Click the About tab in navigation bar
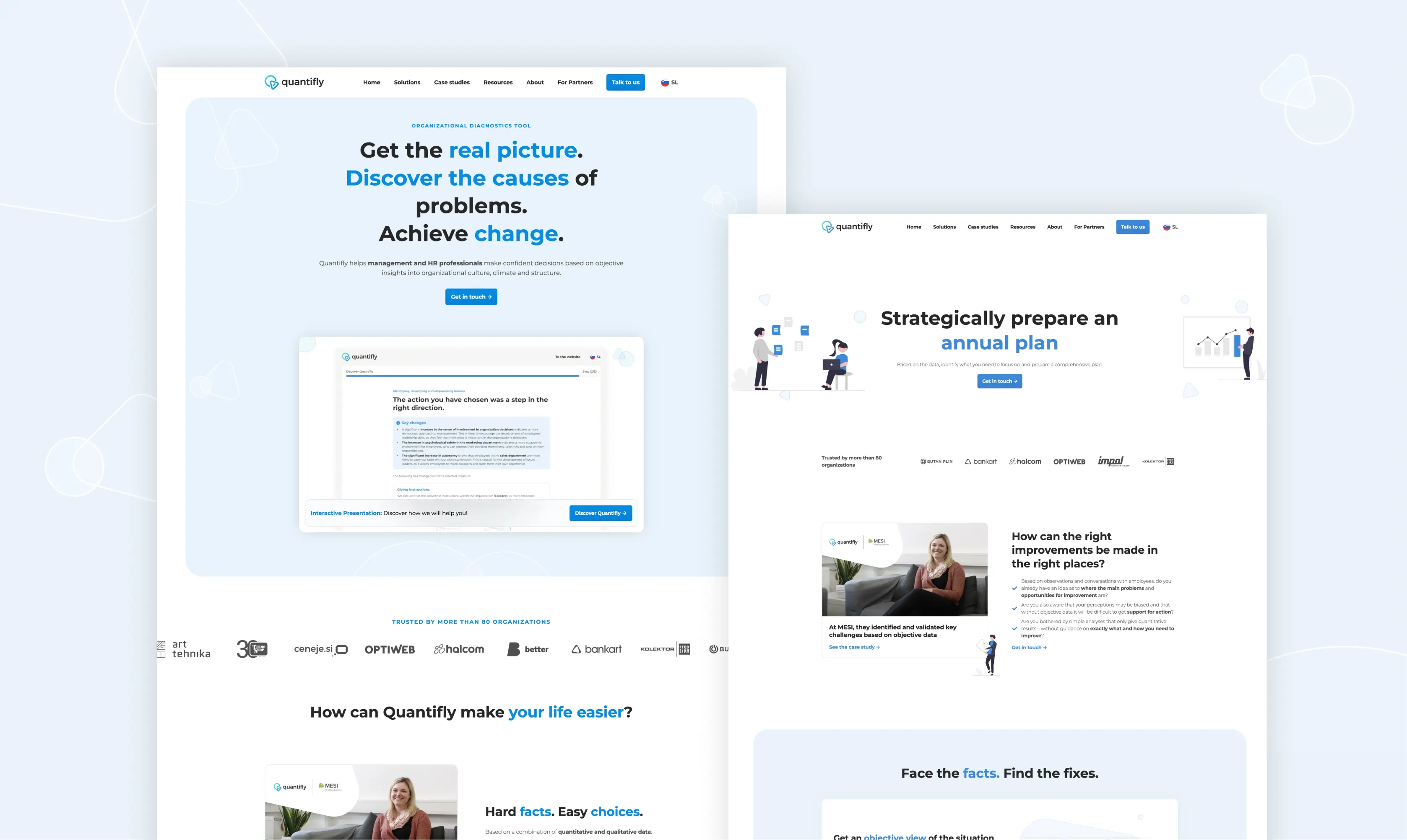Image resolution: width=1407 pixels, height=840 pixels. [x=535, y=82]
